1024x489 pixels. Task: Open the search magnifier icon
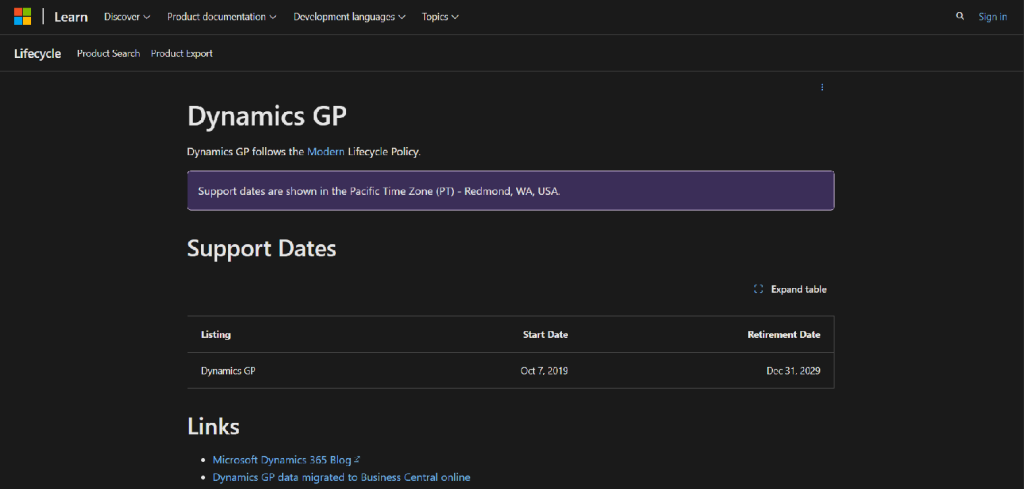tap(959, 16)
